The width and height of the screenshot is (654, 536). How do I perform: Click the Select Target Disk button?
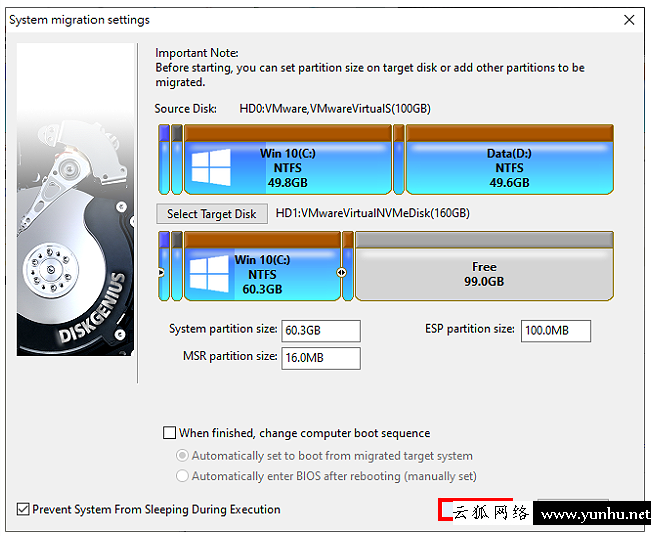coord(212,214)
